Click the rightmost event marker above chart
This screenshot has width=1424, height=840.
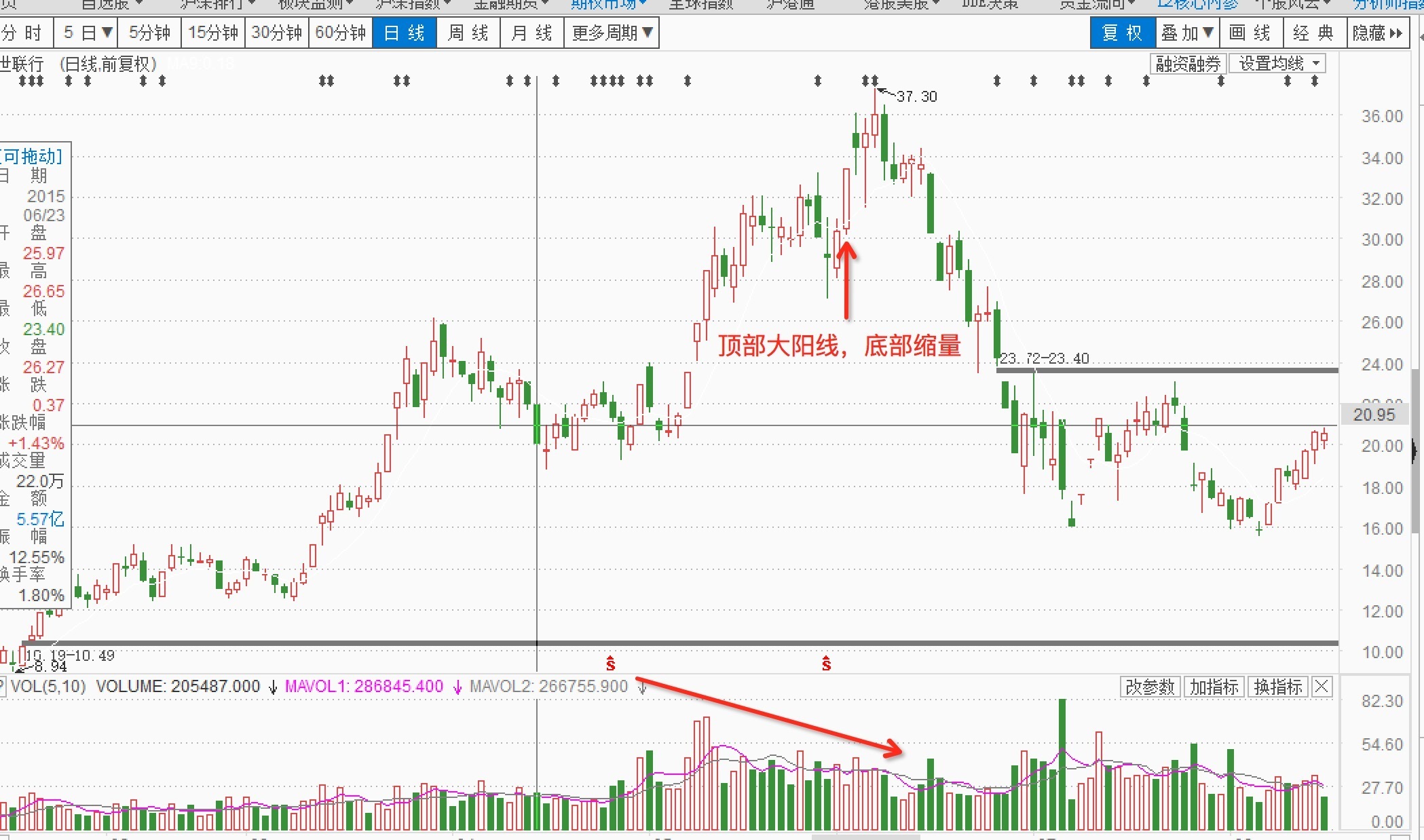pos(1314,81)
